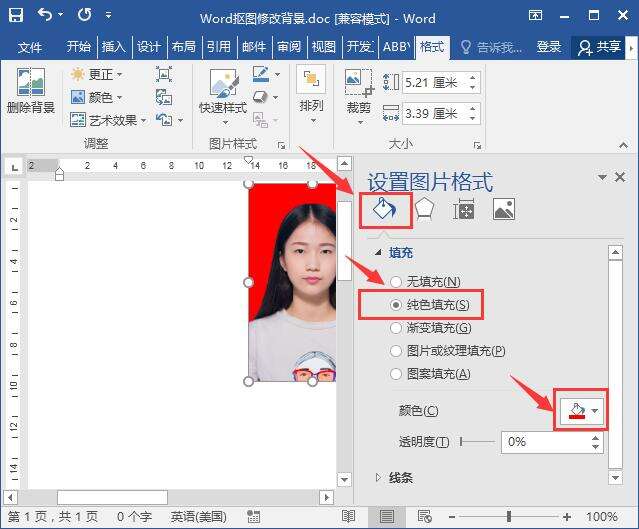Click the Redo/Repeat icon

point(85,15)
